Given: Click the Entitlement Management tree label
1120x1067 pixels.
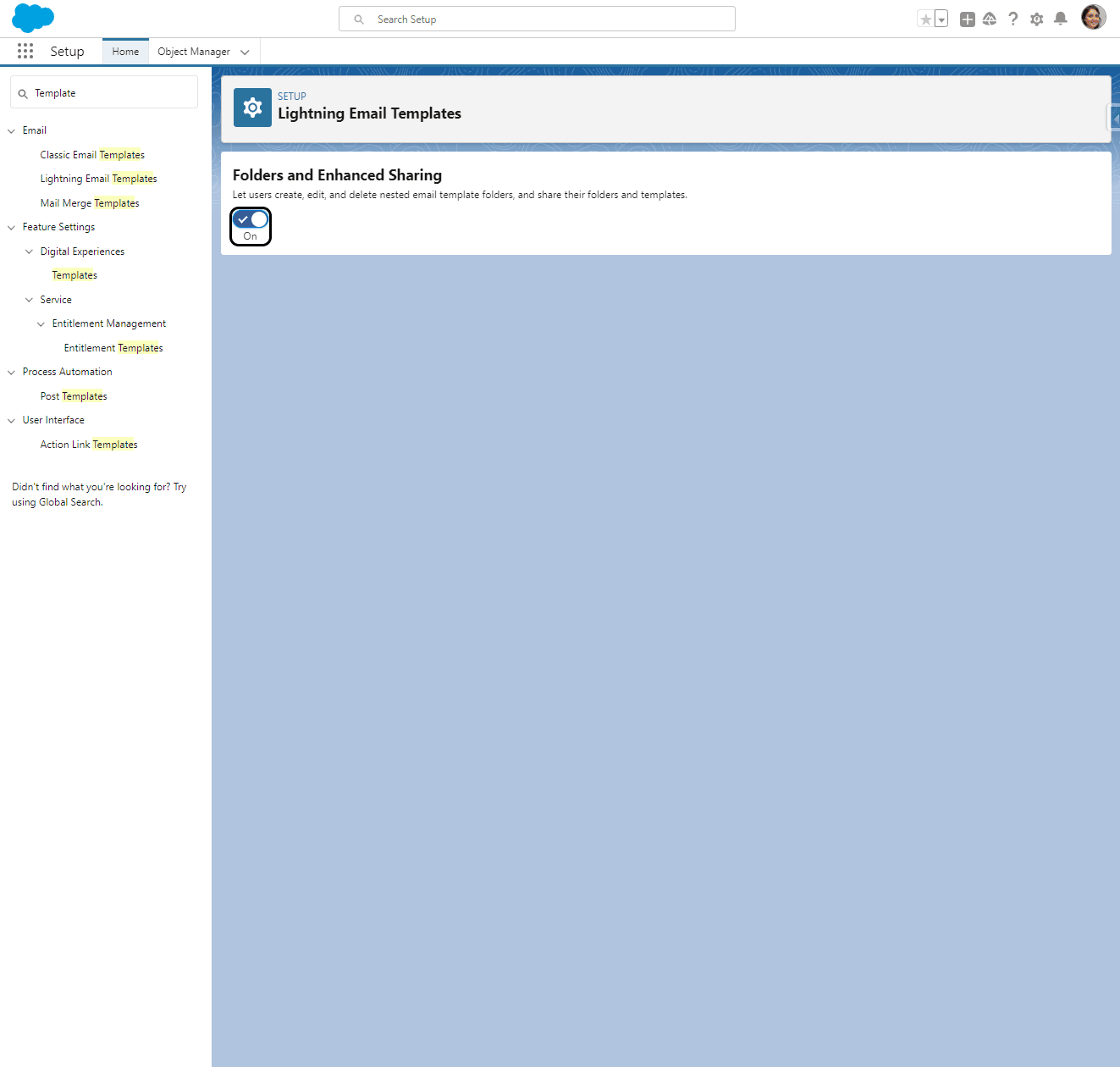Looking at the screenshot, I should click(109, 323).
